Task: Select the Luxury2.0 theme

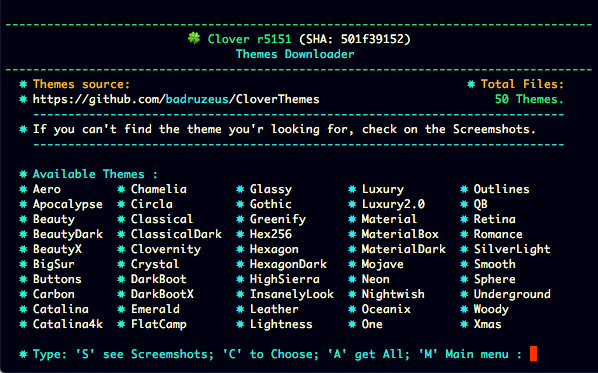Action: pyautogui.click(x=394, y=205)
